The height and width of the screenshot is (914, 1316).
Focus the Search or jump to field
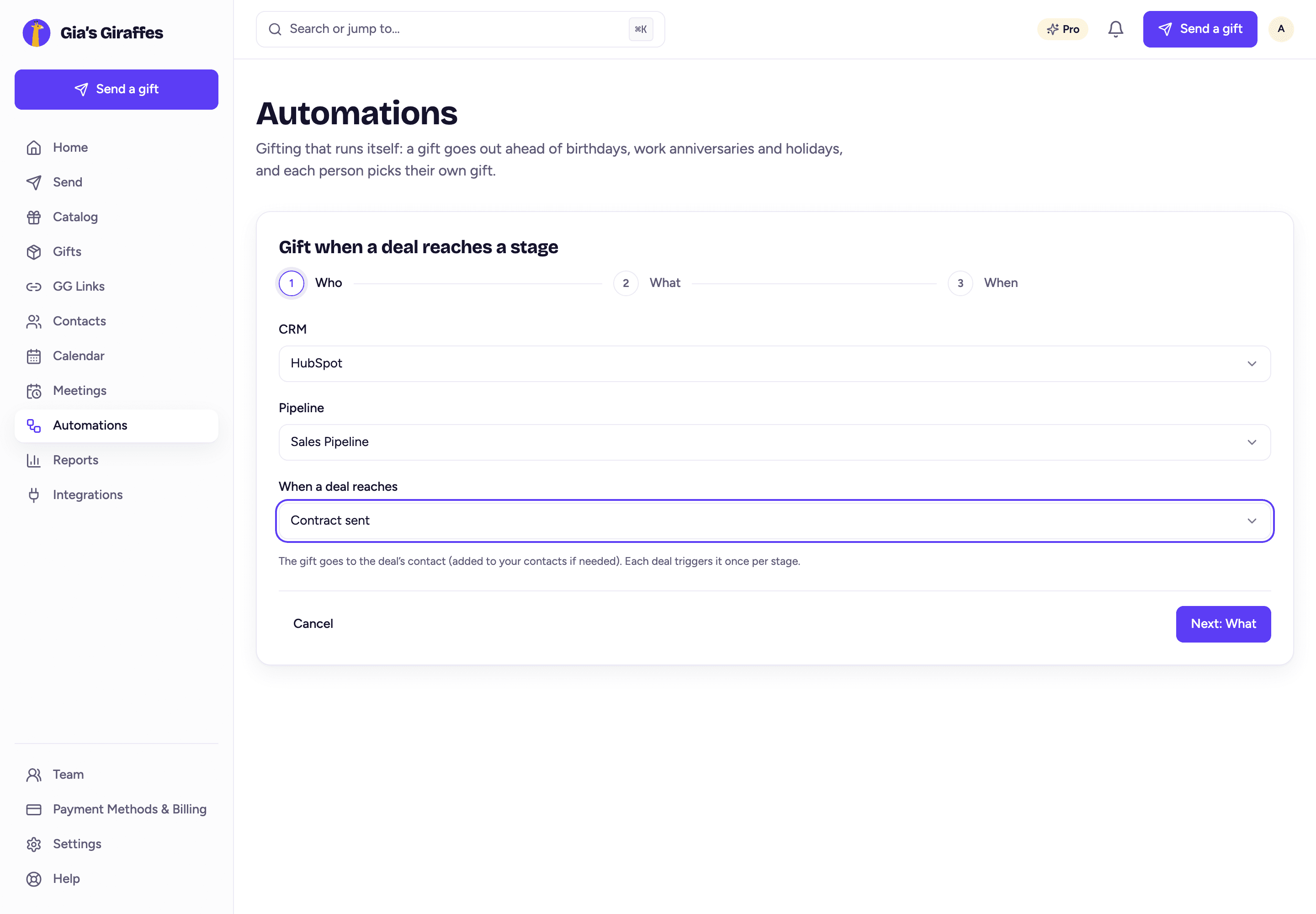[460, 29]
